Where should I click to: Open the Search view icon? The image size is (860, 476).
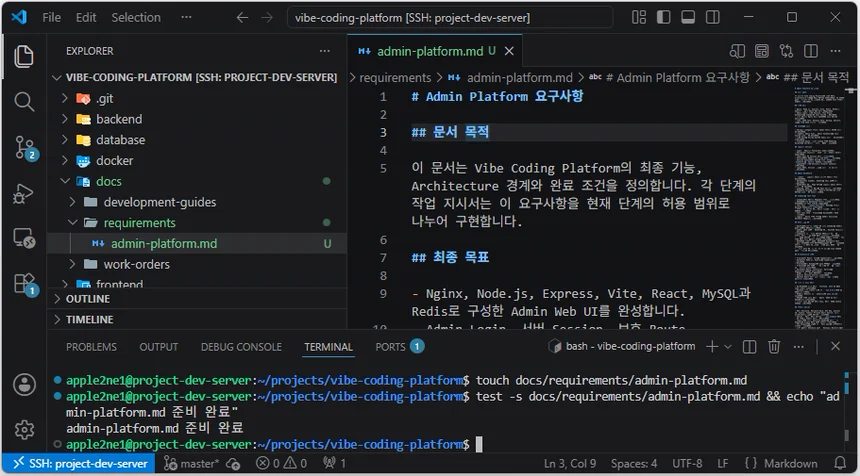point(24,101)
